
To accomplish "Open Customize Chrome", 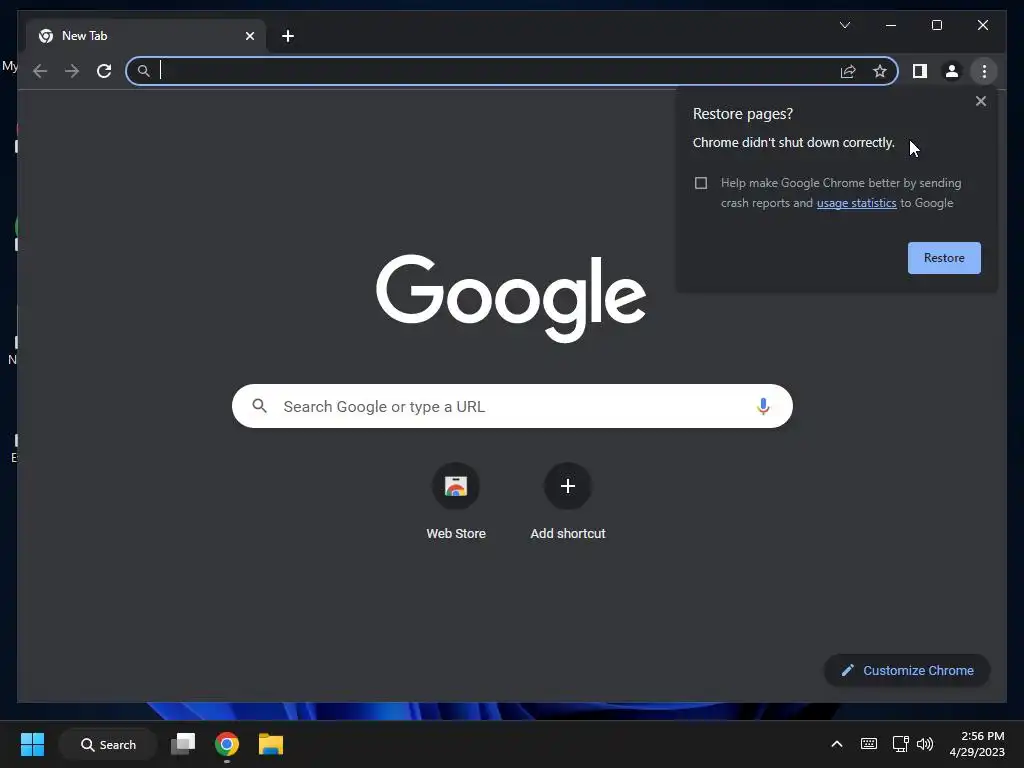I will click(x=907, y=671).
